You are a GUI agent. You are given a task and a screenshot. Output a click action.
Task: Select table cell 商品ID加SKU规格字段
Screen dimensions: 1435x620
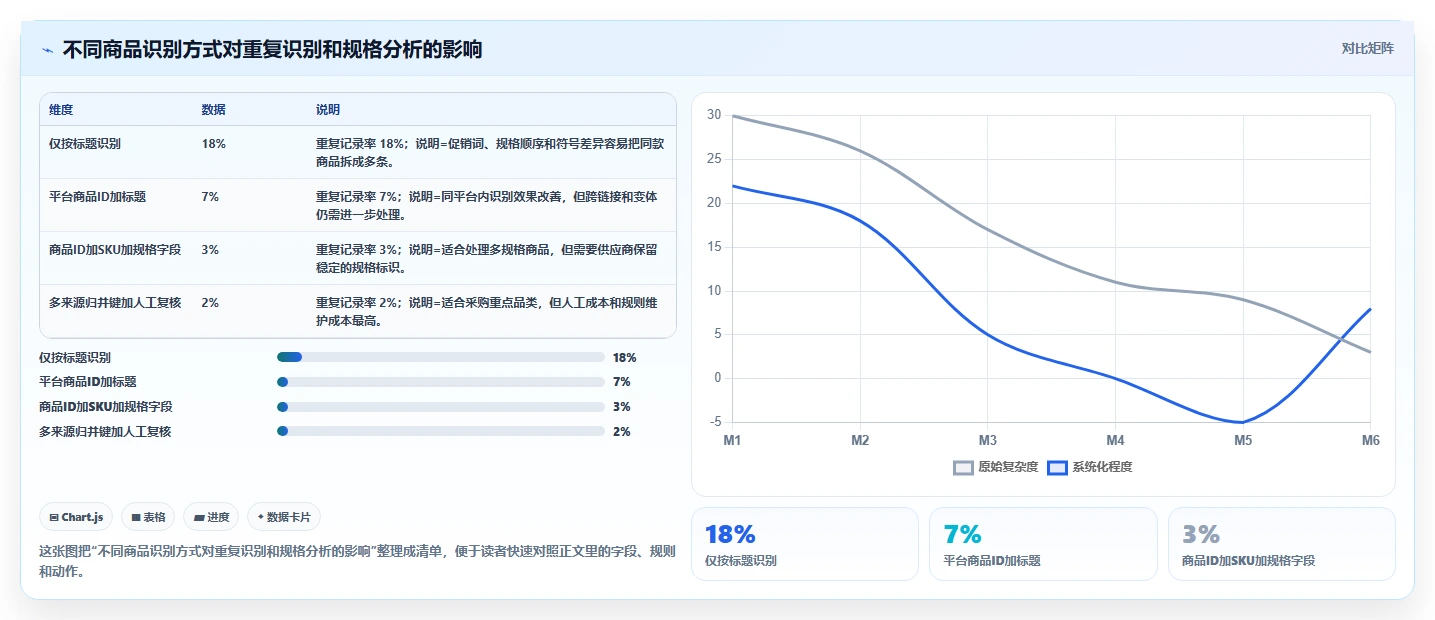click(115, 250)
